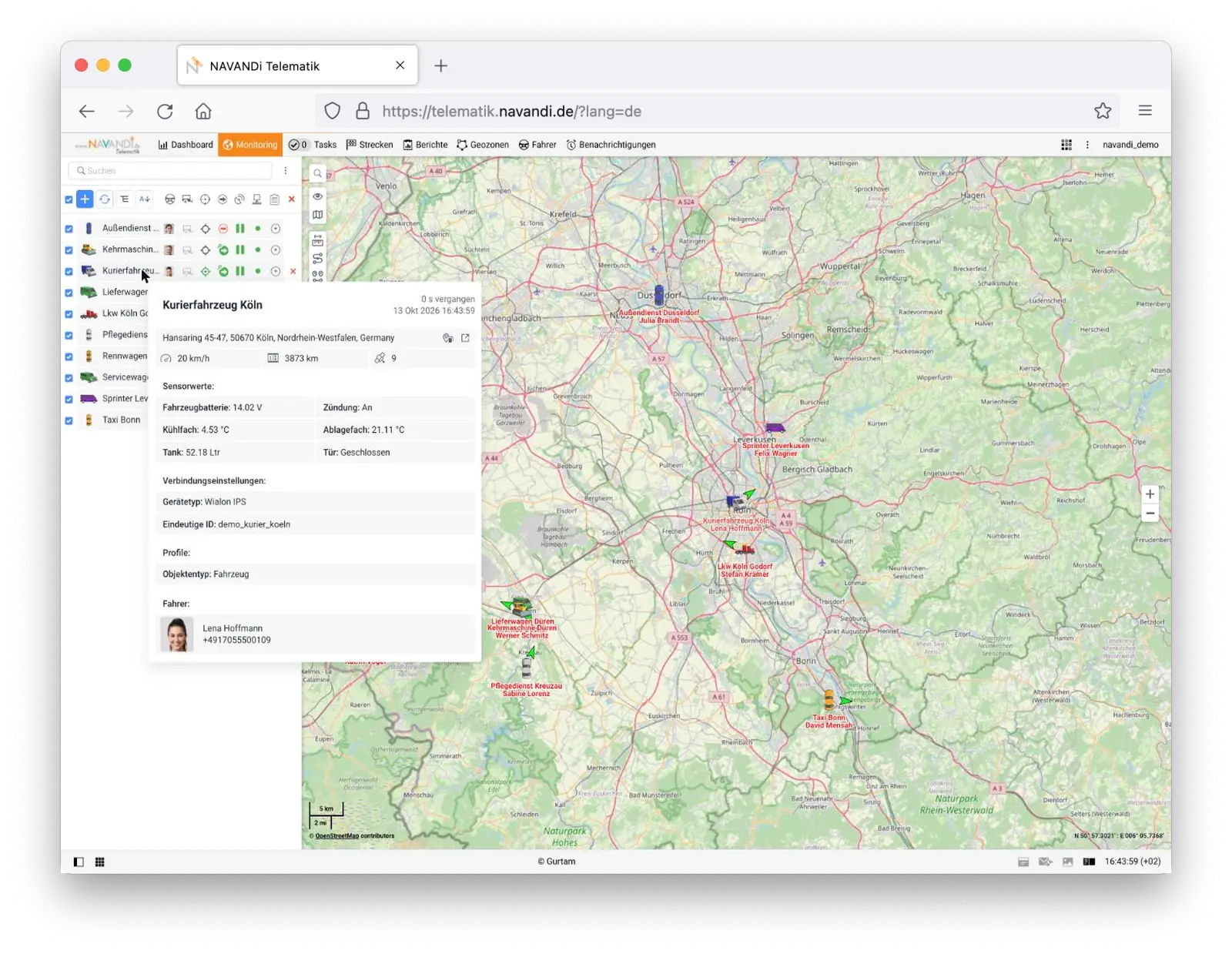The height and width of the screenshot is (954, 1232).
Task: Uncheck the Taxi Bonn checkbox
Action: tap(69, 420)
